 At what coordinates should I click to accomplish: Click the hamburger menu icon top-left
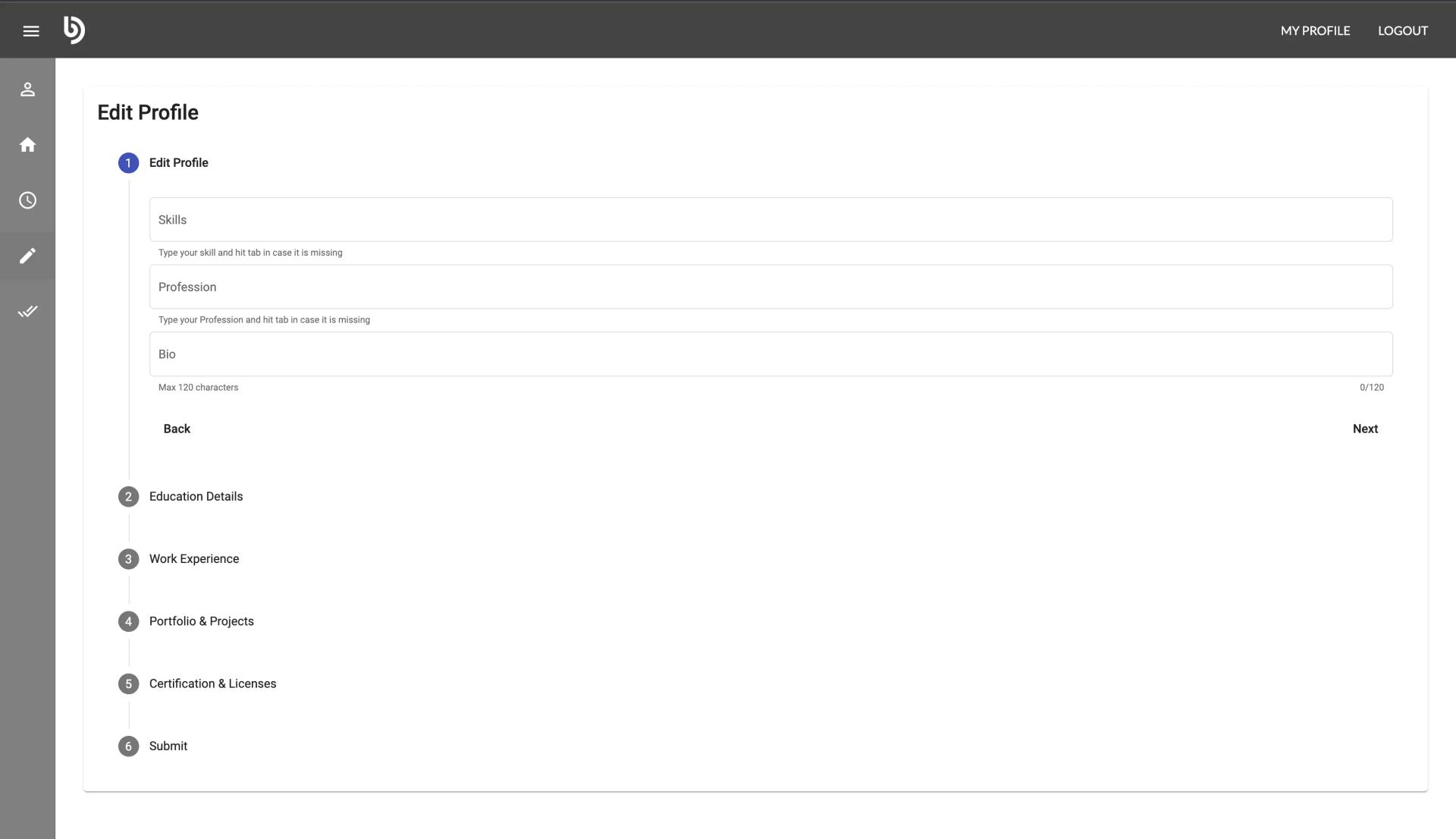tap(30, 30)
